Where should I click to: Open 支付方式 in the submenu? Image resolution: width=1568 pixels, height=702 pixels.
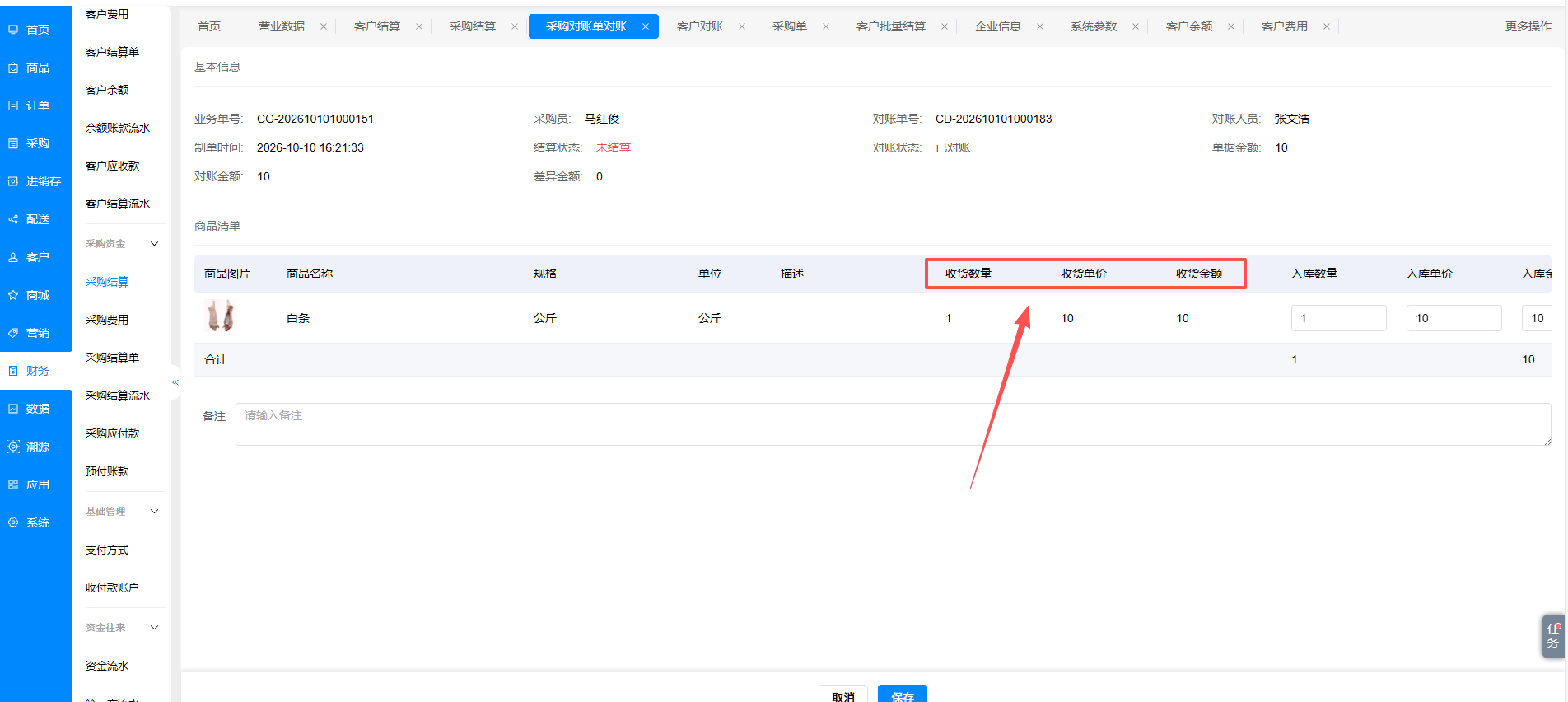[x=107, y=550]
